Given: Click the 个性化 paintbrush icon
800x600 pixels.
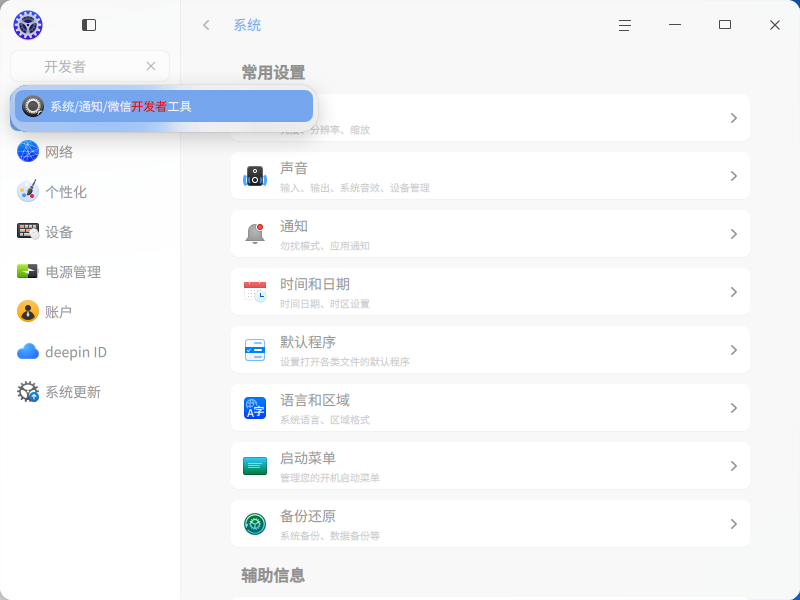Looking at the screenshot, I should [x=28, y=191].
